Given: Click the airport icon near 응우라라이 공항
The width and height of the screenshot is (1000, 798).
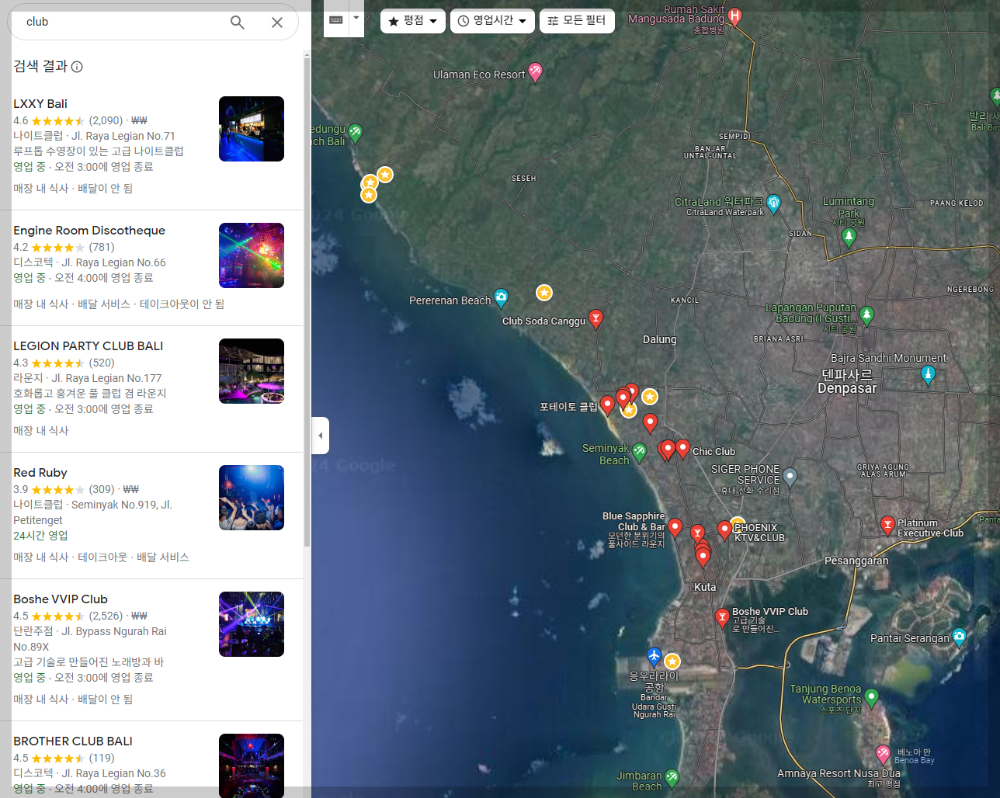Looking at the screenshot, I should [654, 655].
